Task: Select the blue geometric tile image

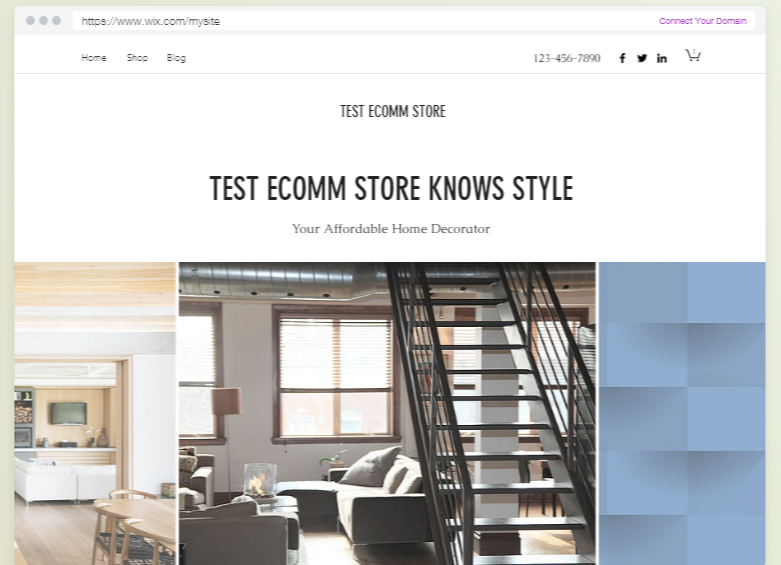Action: 682,414
